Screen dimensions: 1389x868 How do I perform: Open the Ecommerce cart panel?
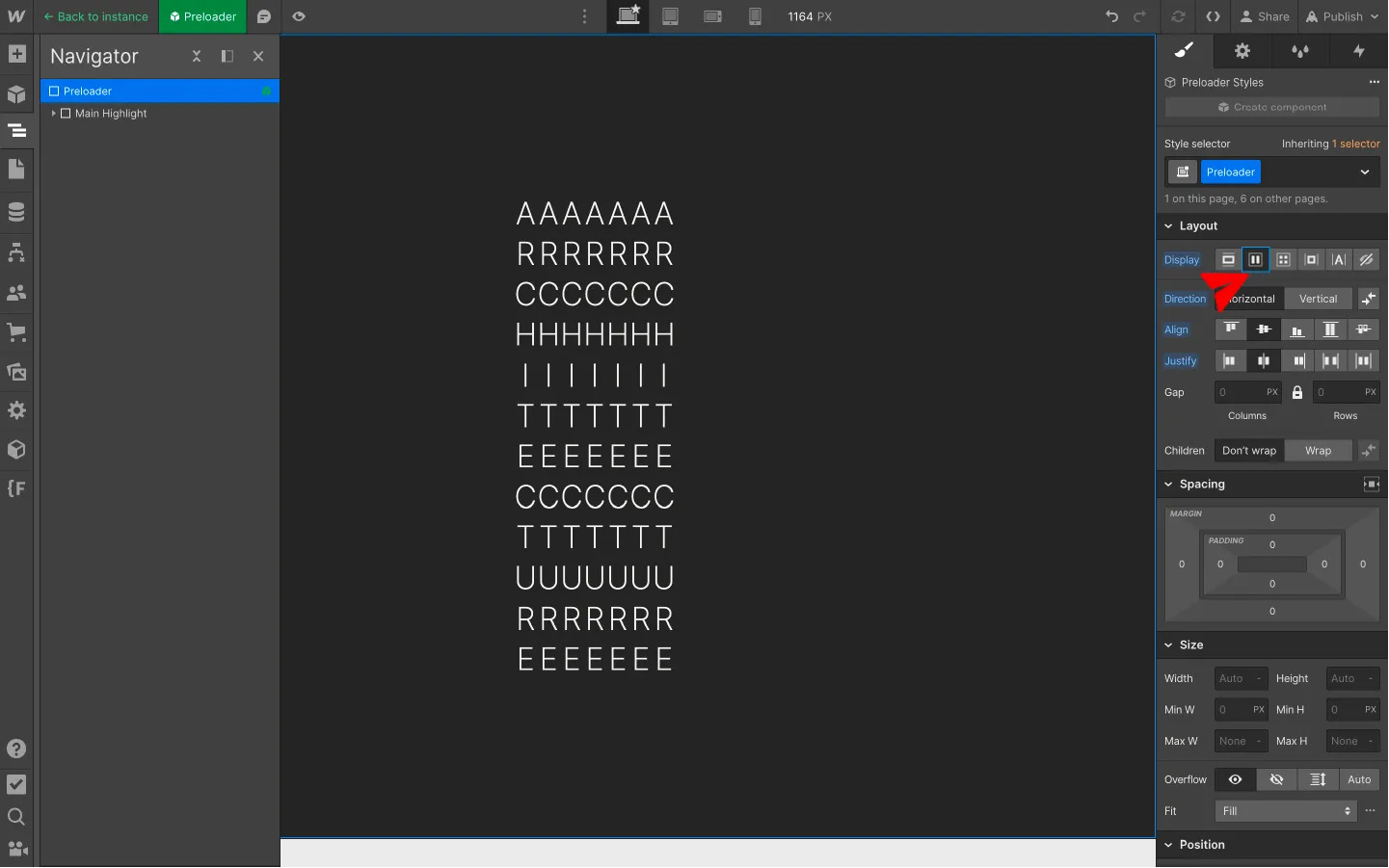[x=16, y=332]
